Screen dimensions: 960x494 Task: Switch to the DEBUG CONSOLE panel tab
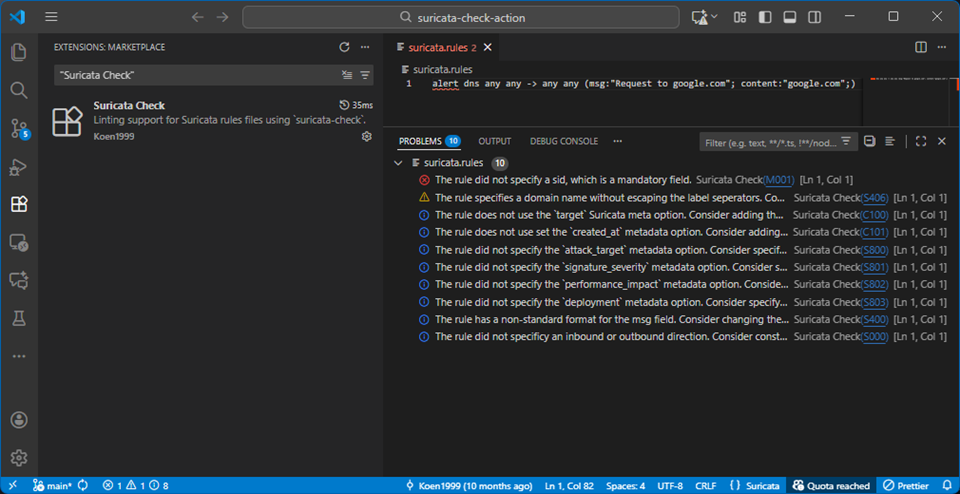click(564, 141)
